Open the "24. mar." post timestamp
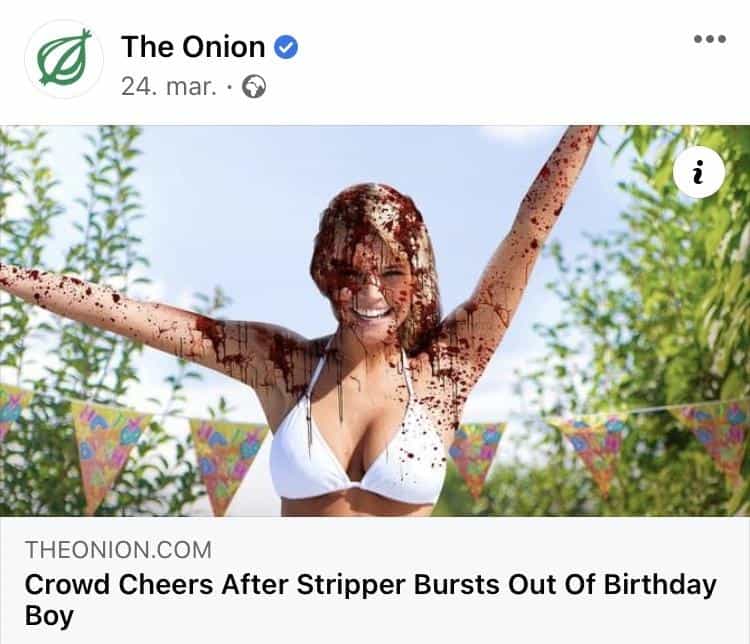Screen dimensions: 750x644 tap(168, 87)
